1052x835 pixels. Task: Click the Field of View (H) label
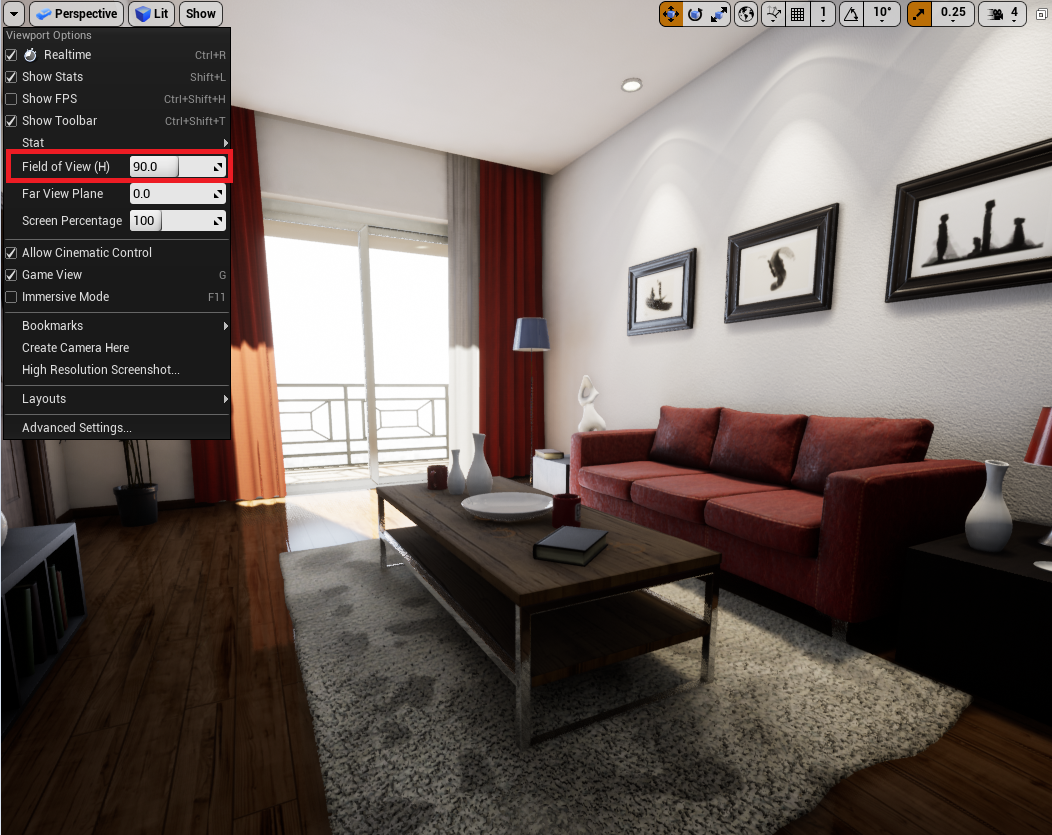point(66,166)
